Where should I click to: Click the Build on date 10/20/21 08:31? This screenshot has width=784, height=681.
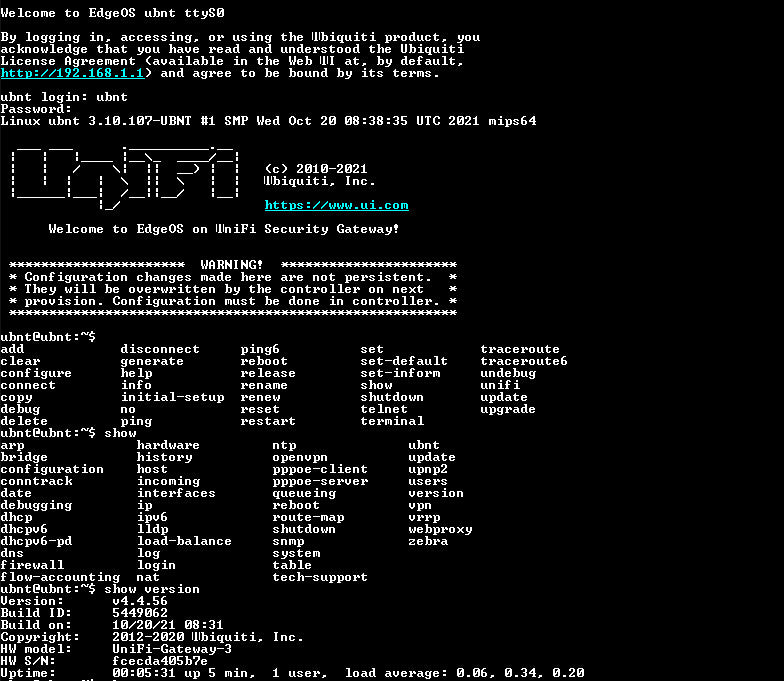[168, 625]
